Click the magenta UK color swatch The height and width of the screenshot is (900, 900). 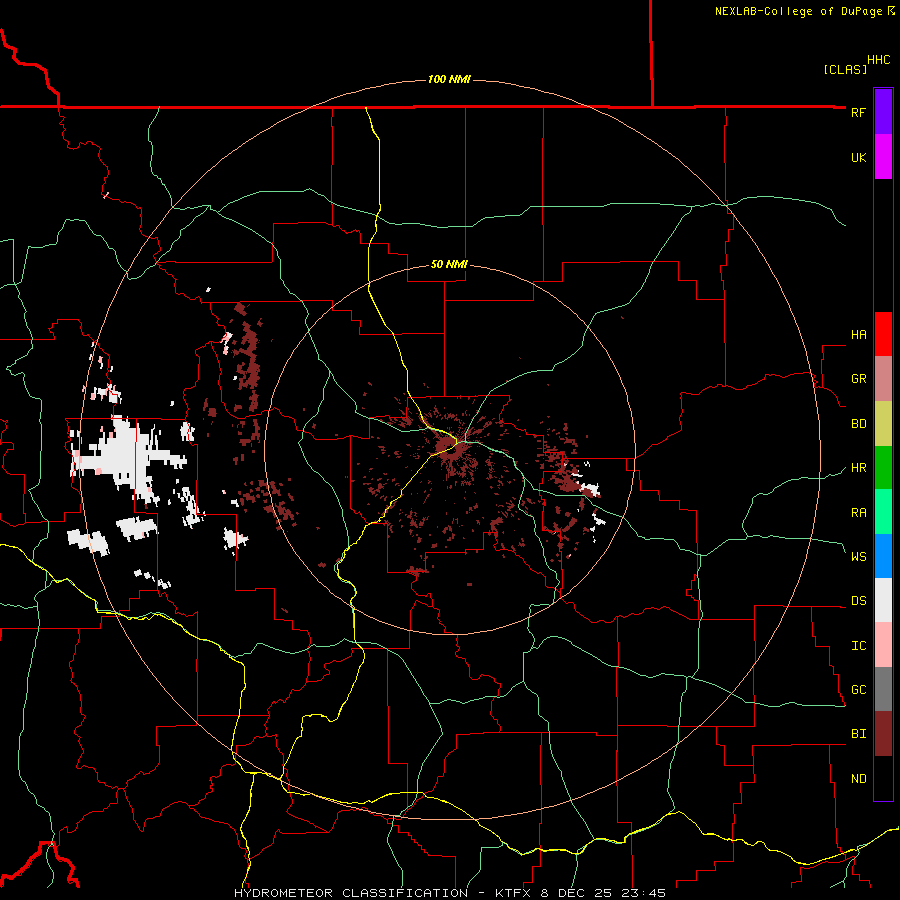tap(883, 157)
